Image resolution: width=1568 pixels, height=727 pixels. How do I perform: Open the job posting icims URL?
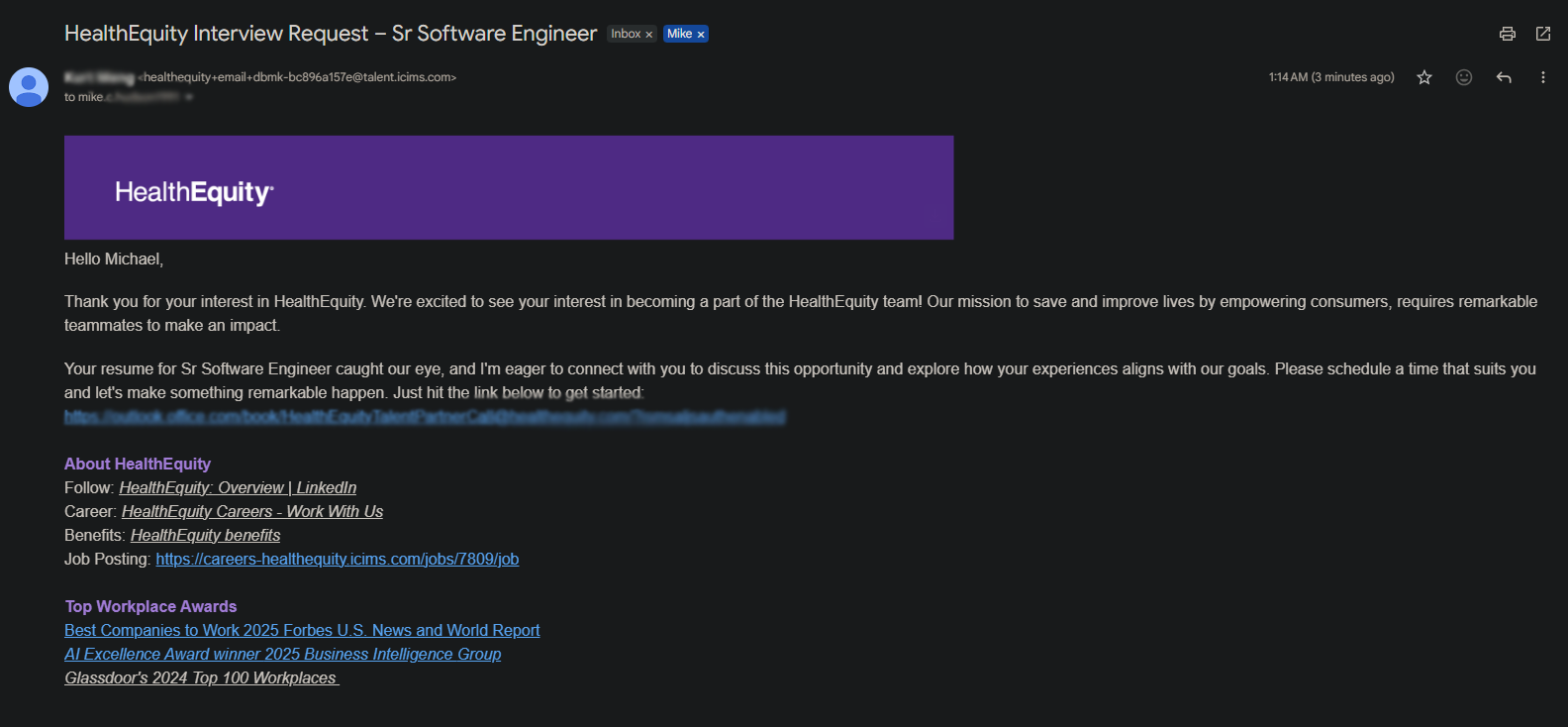tap(338, 559)
